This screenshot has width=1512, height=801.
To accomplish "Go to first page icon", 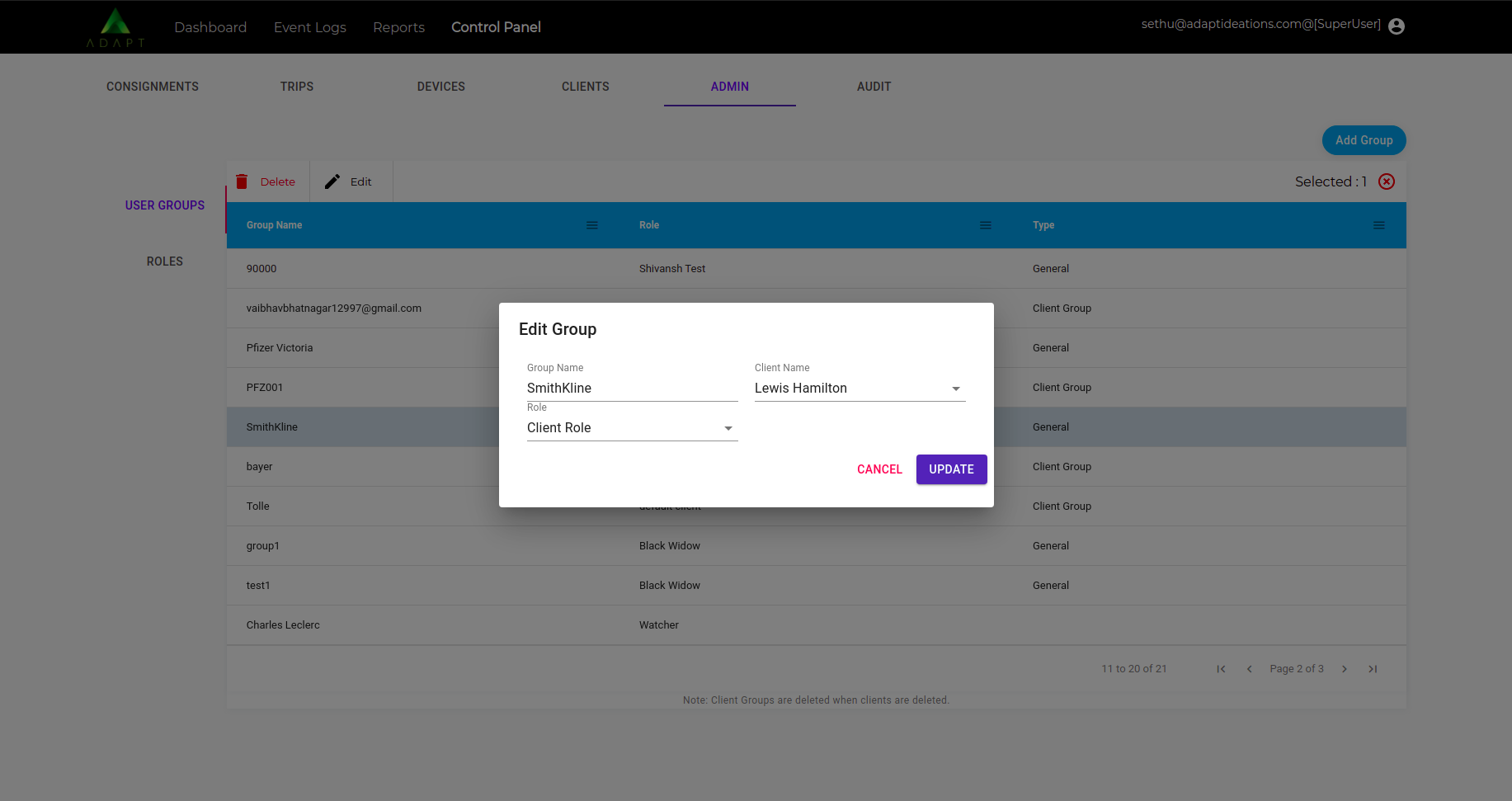I will pyautogui.click(x=1221, y=669).
